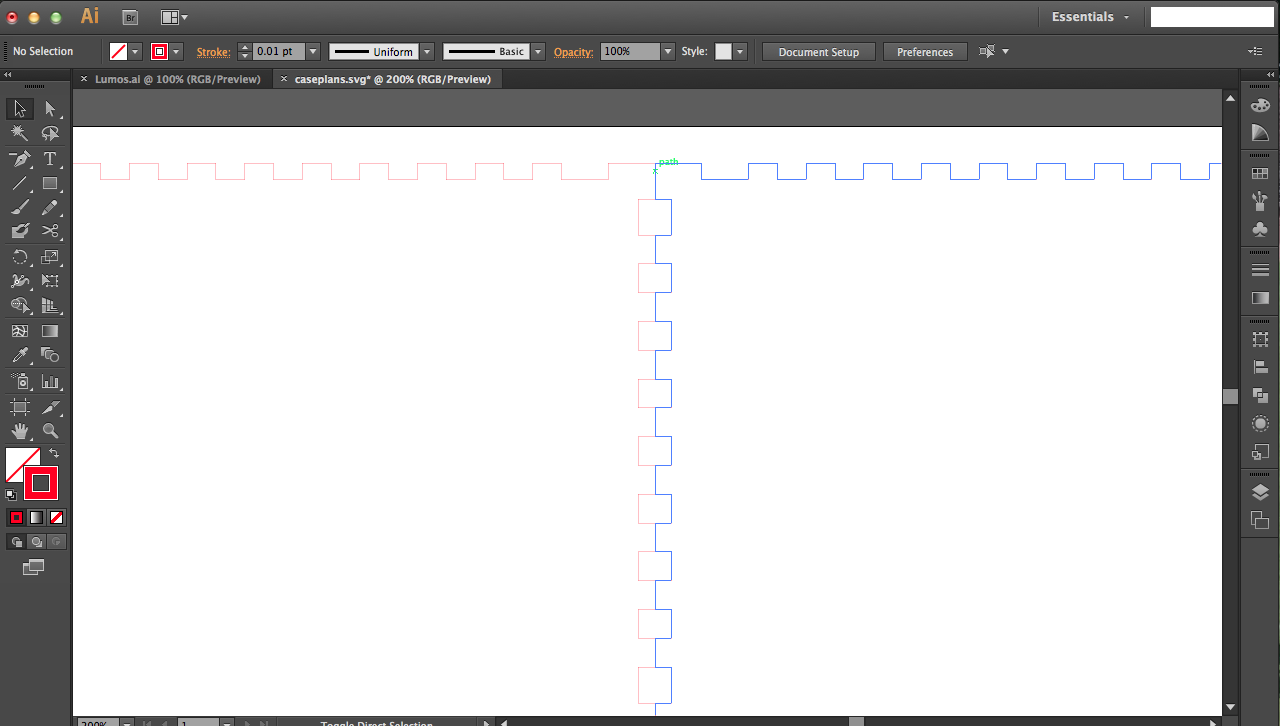The width and height of the screenshot is (1280, 726).
Task: Expand the opacity percentage dropdown
Action: (x=668, y=52)
